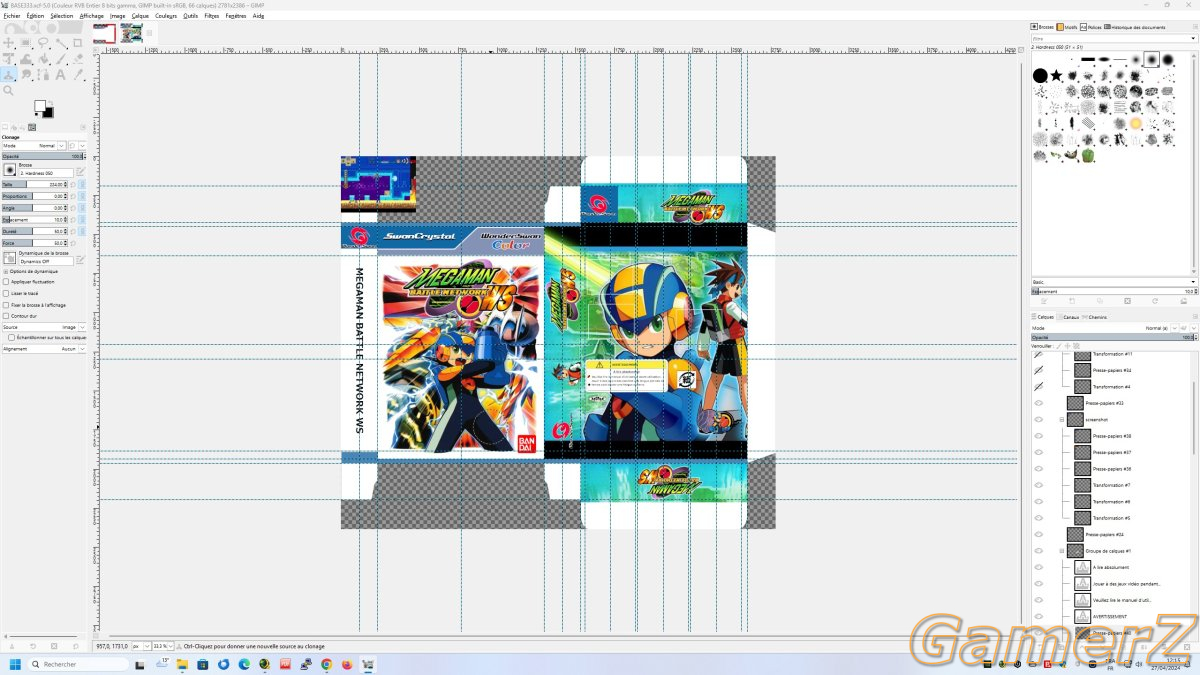Select the Zoom magnifier tool

click(9, 91)
